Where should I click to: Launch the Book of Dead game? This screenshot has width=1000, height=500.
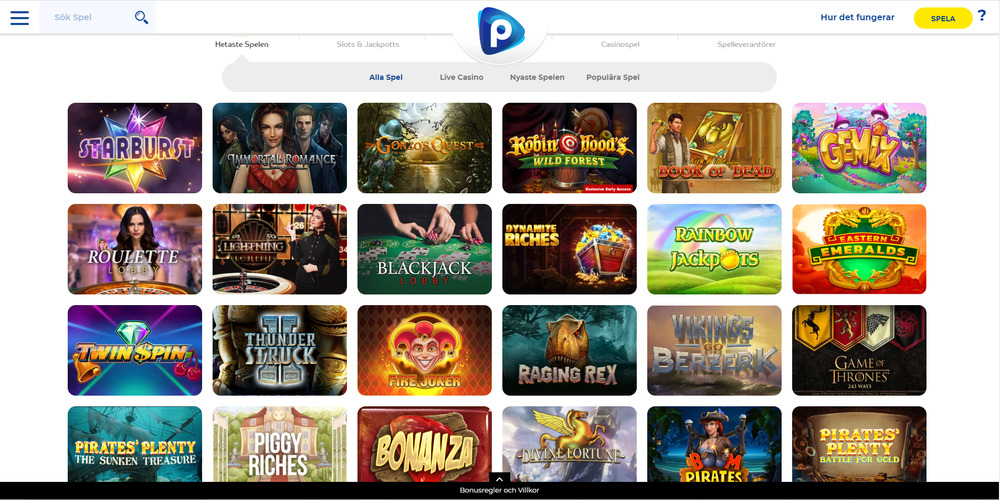[714, 148]
